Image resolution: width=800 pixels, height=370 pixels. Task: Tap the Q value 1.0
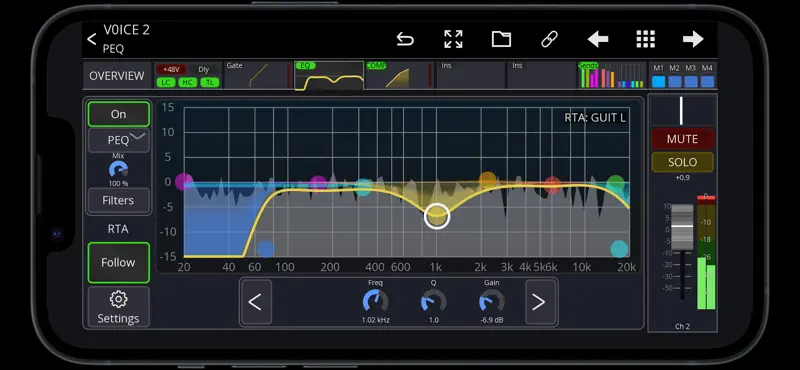[434, 320]
